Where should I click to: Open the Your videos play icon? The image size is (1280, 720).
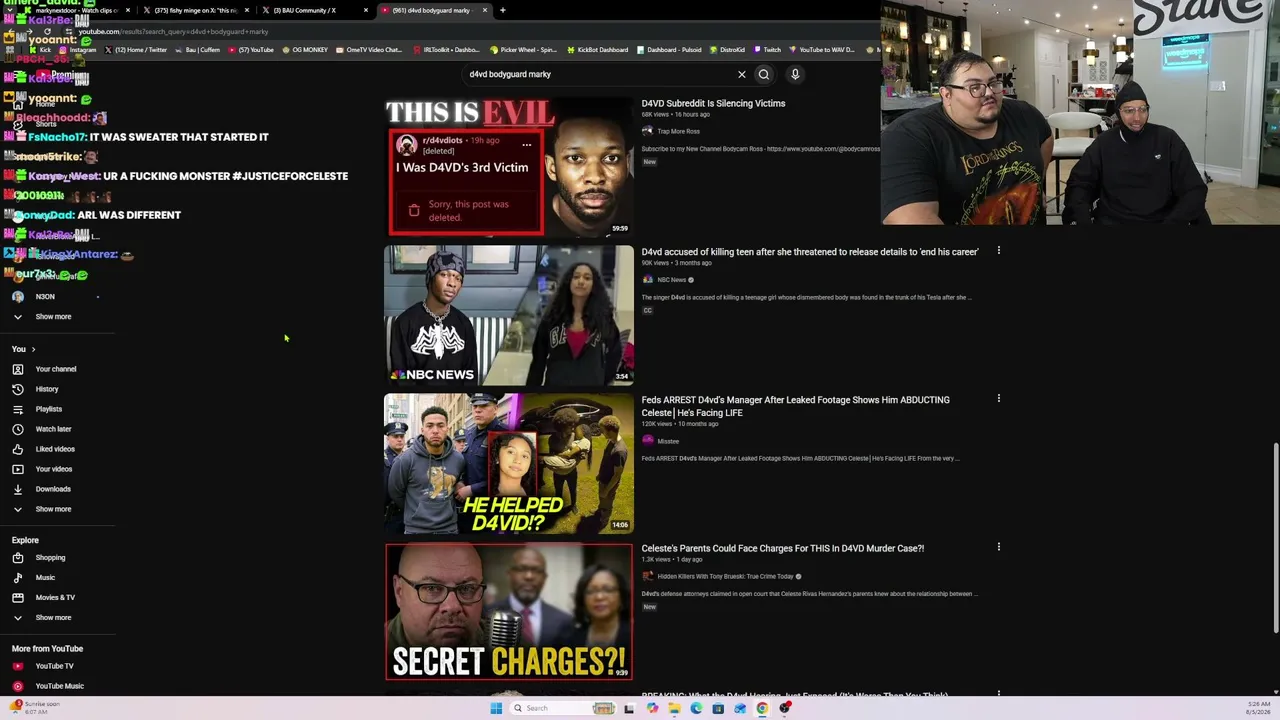click(x=17, y=469)
